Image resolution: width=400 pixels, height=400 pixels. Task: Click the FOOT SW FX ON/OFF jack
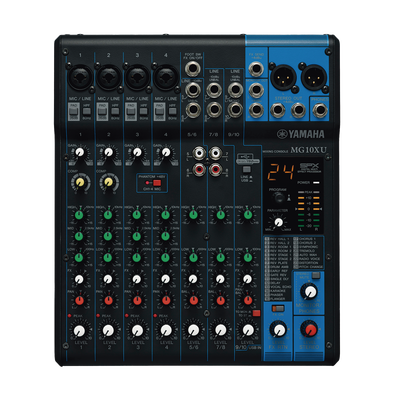click(x=193, y=69)
